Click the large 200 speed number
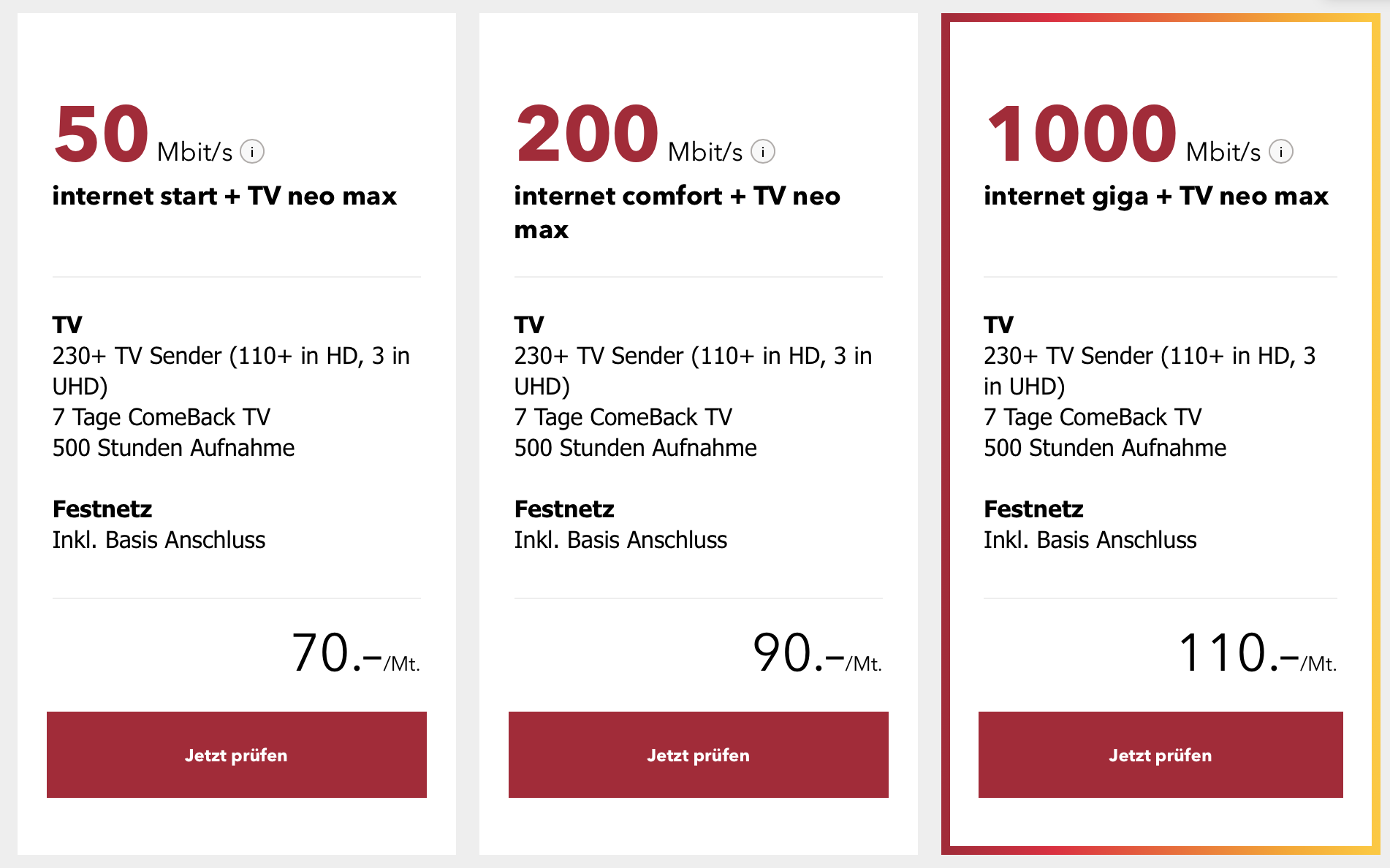 pos(588,134)
